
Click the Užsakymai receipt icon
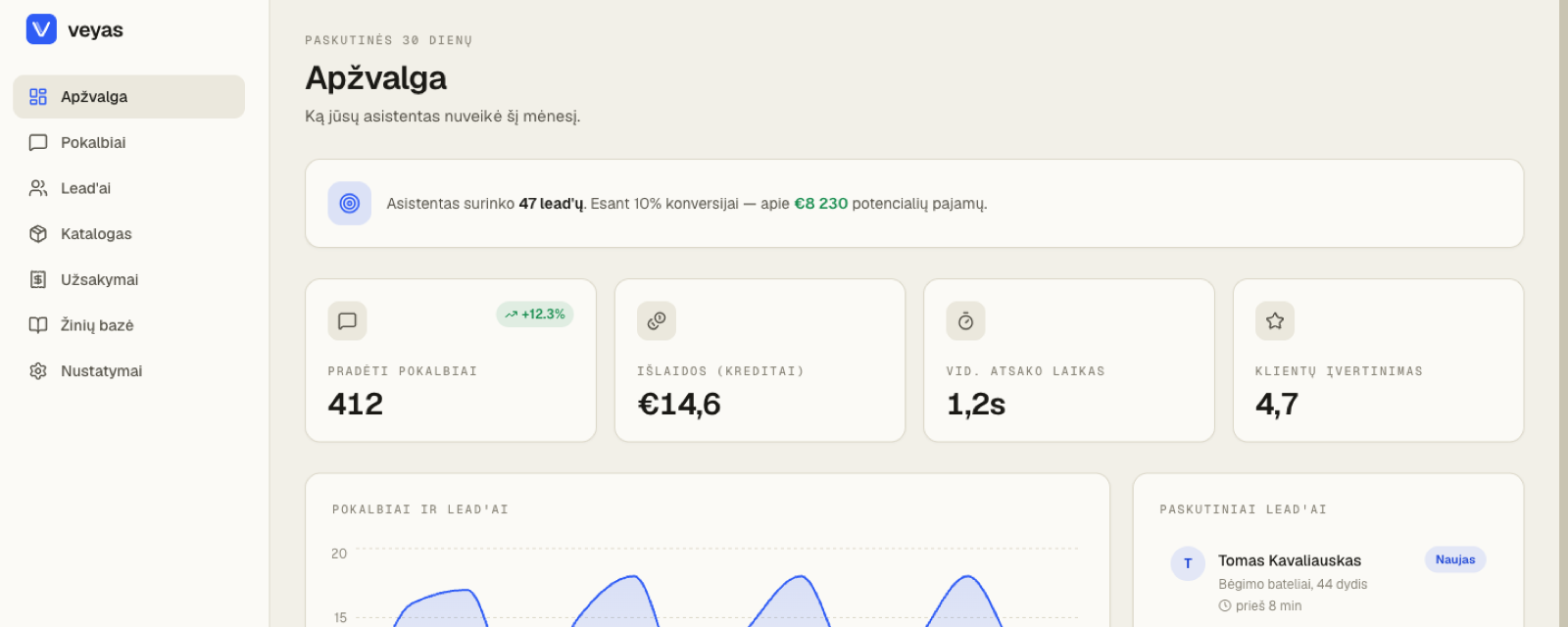pyautogui.click(x=38, y=280)
